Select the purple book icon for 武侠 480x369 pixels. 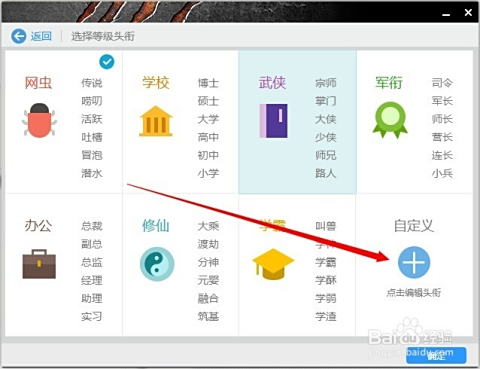[x=273, y=121]
